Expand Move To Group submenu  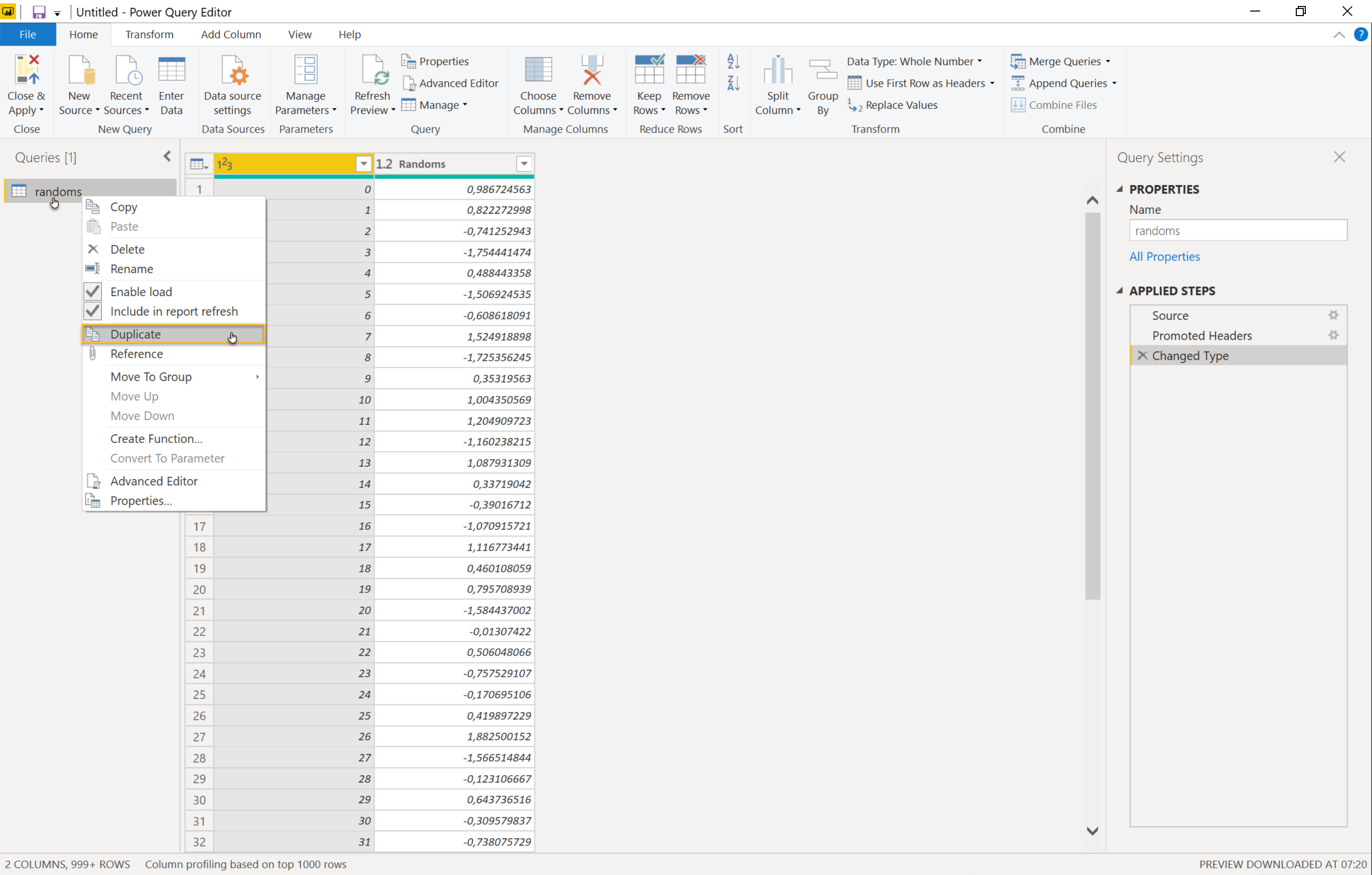pos(174,377)
